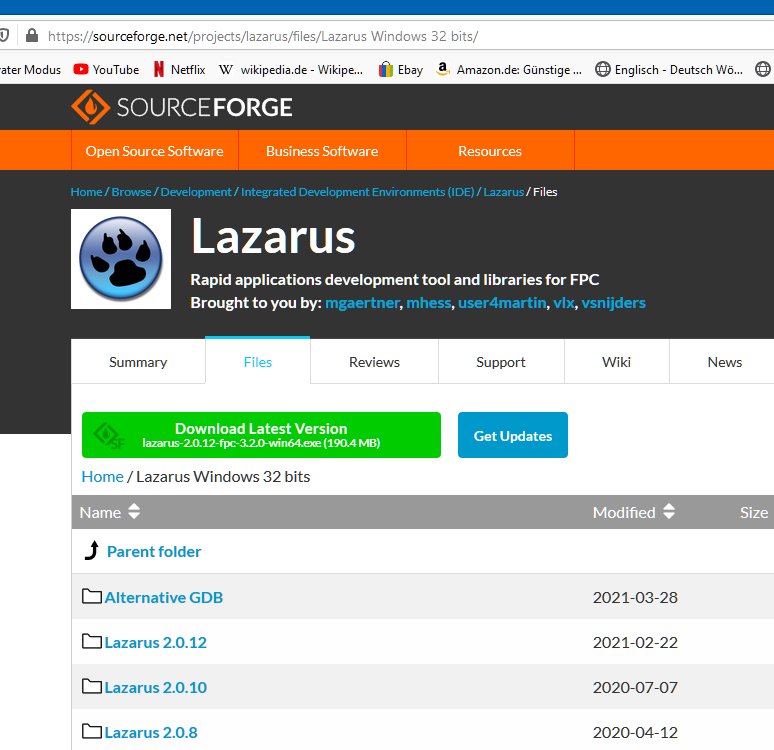This screenshot has width=774, height=750.
Task: Click the Browse breadcrumb link
Action: (x=131, y=192)
